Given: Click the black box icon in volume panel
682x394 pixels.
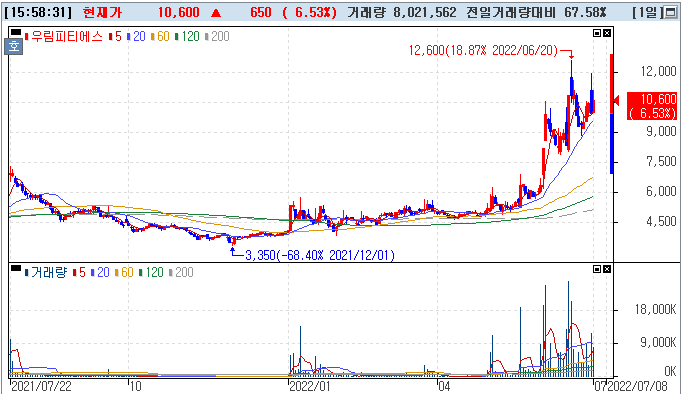Looking at the screenshot, I should pyautogui.click(x=15, y=268).
